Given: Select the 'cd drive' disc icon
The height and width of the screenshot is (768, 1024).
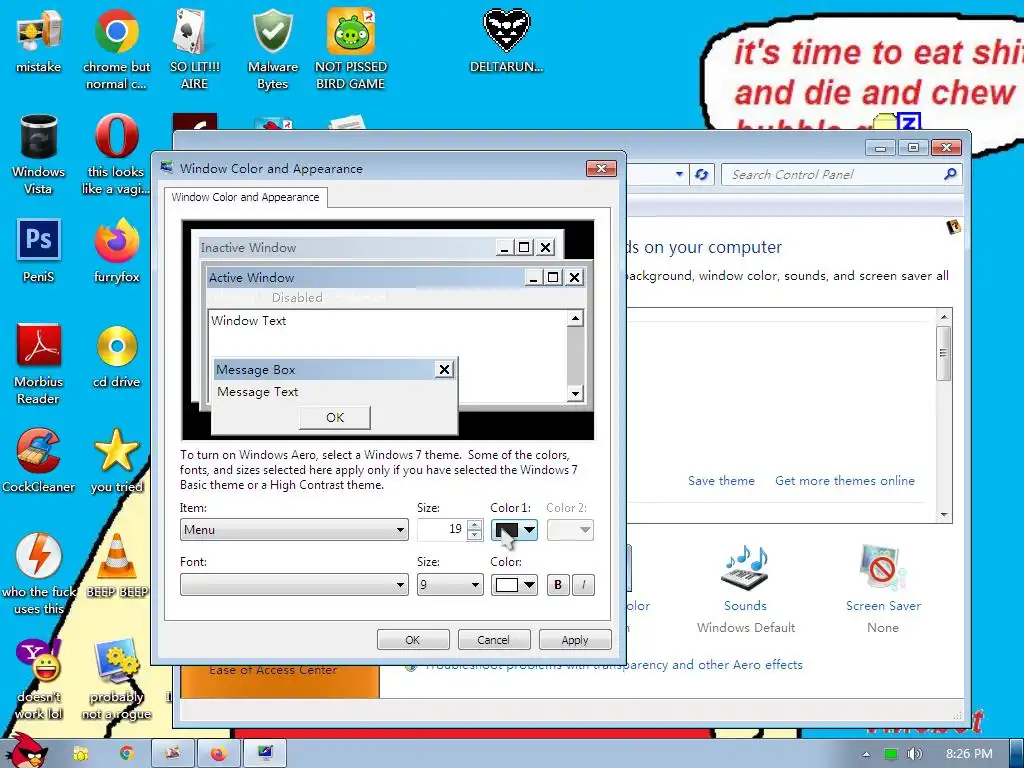Looking at the screenshot, I should pos(116,356).
